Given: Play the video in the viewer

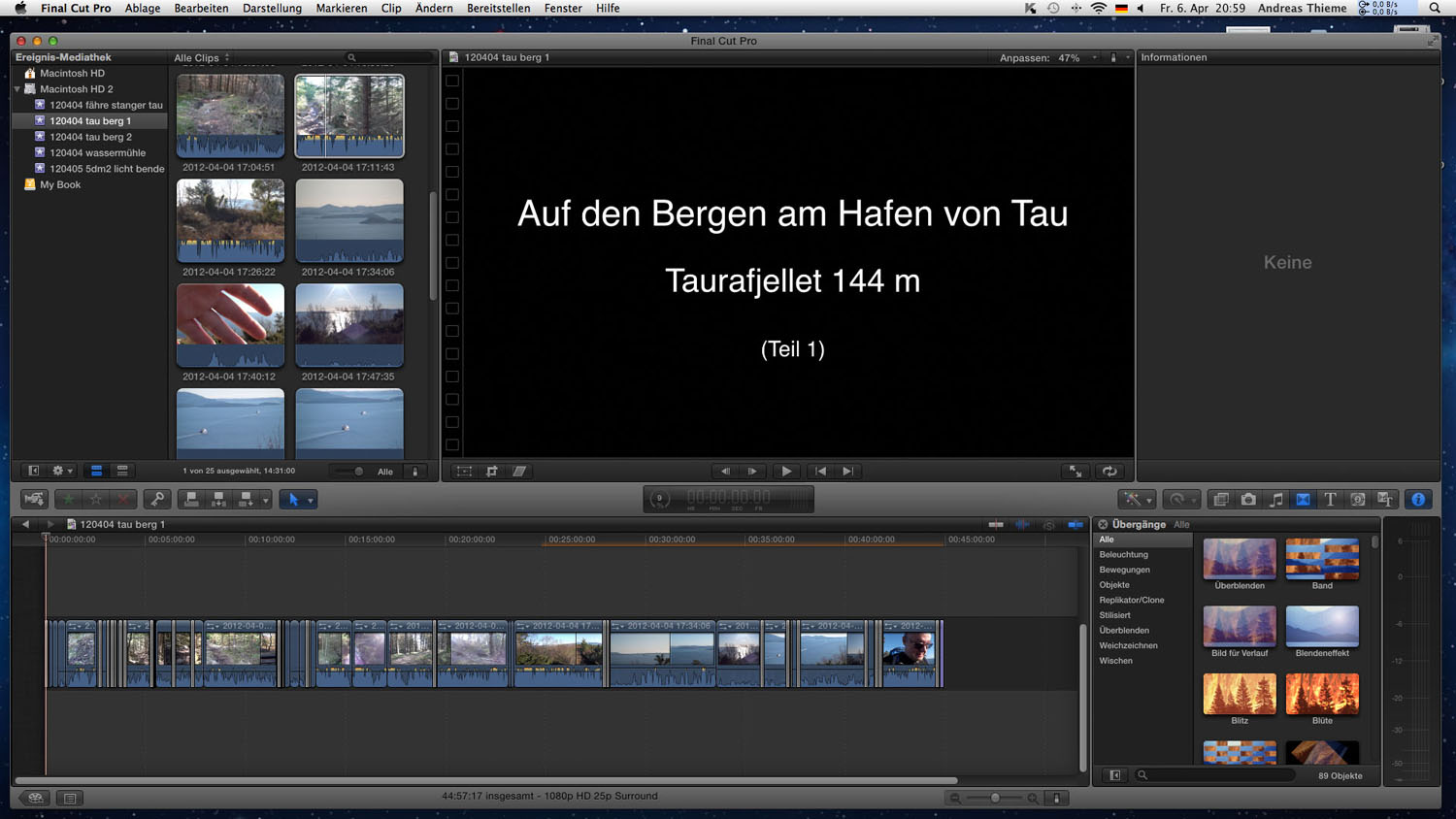Looking at the screenshot, I should coord(786,471).
